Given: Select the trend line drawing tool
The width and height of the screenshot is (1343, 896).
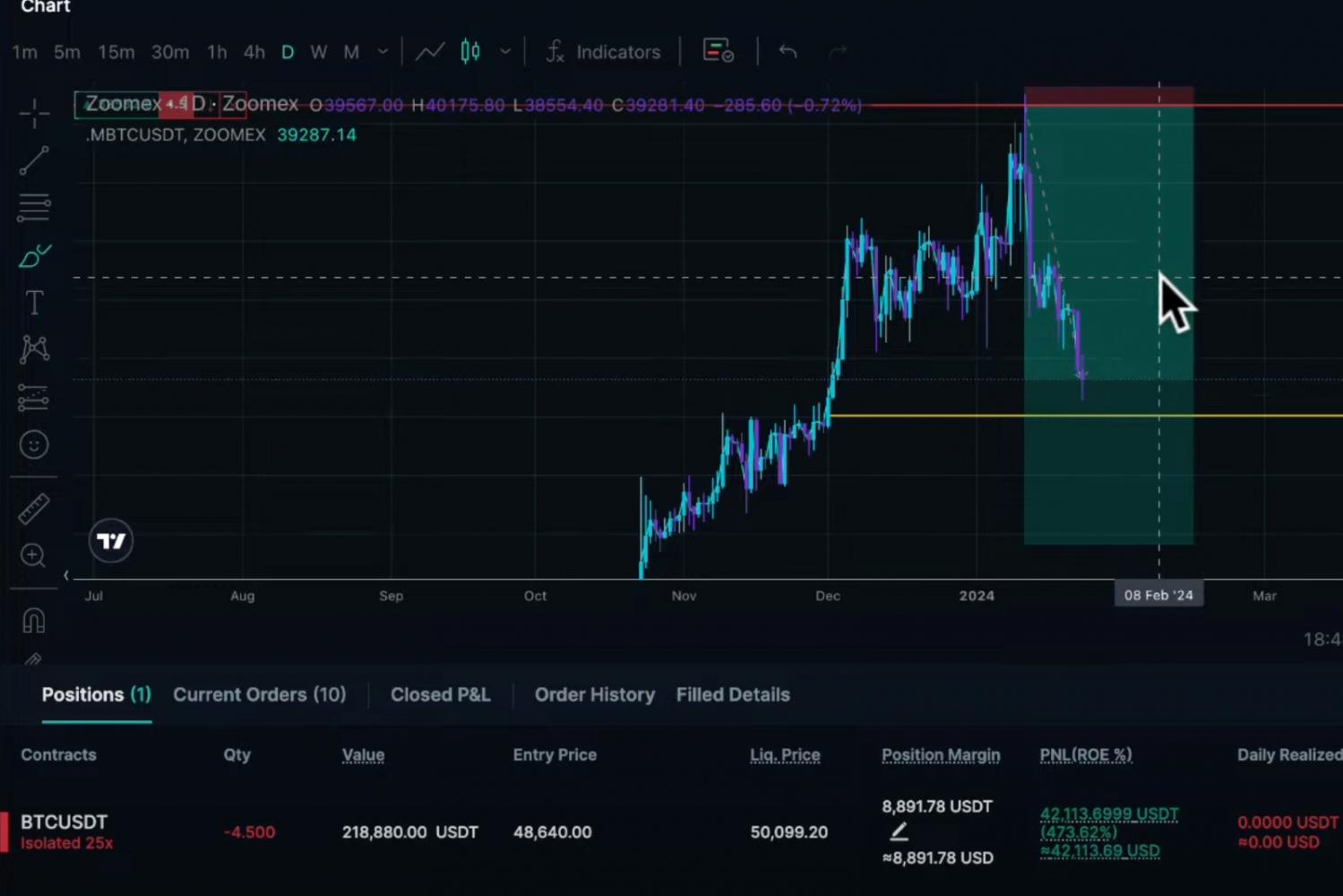Looking at the screenshot, I should pyautogui.click(x=34, y=161).
